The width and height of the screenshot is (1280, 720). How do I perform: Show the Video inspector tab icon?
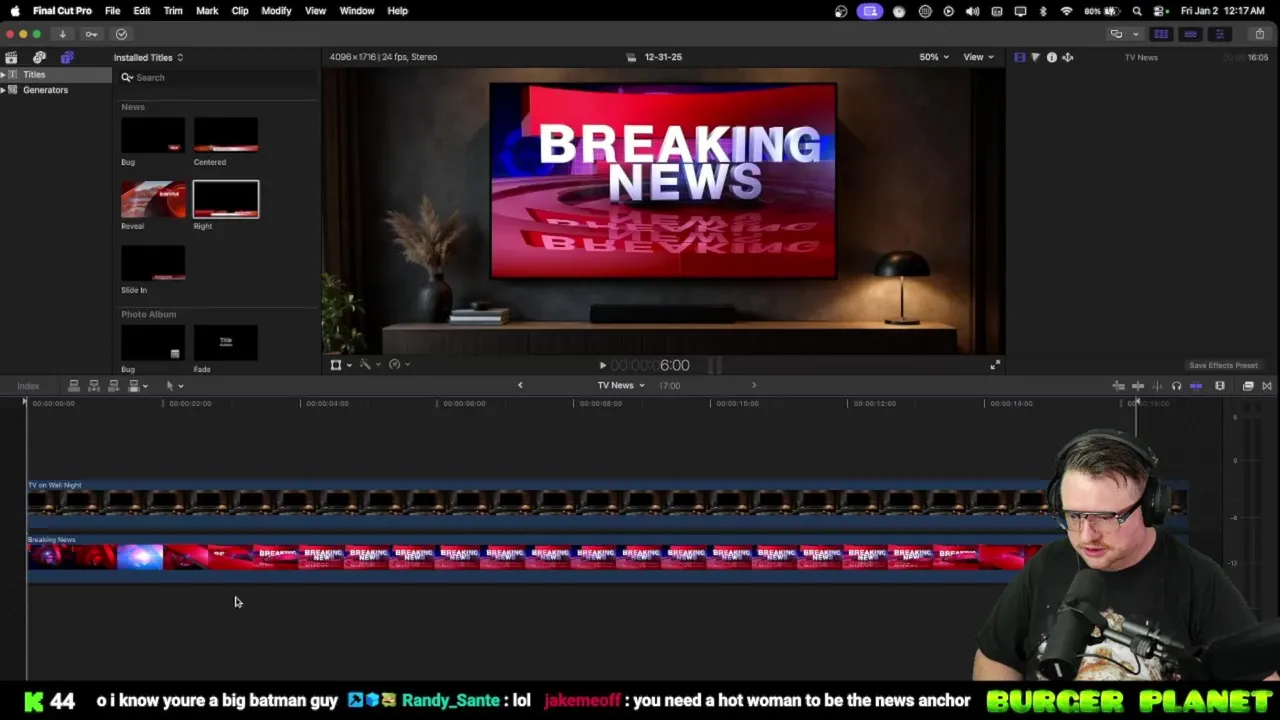coord(1019,57)
